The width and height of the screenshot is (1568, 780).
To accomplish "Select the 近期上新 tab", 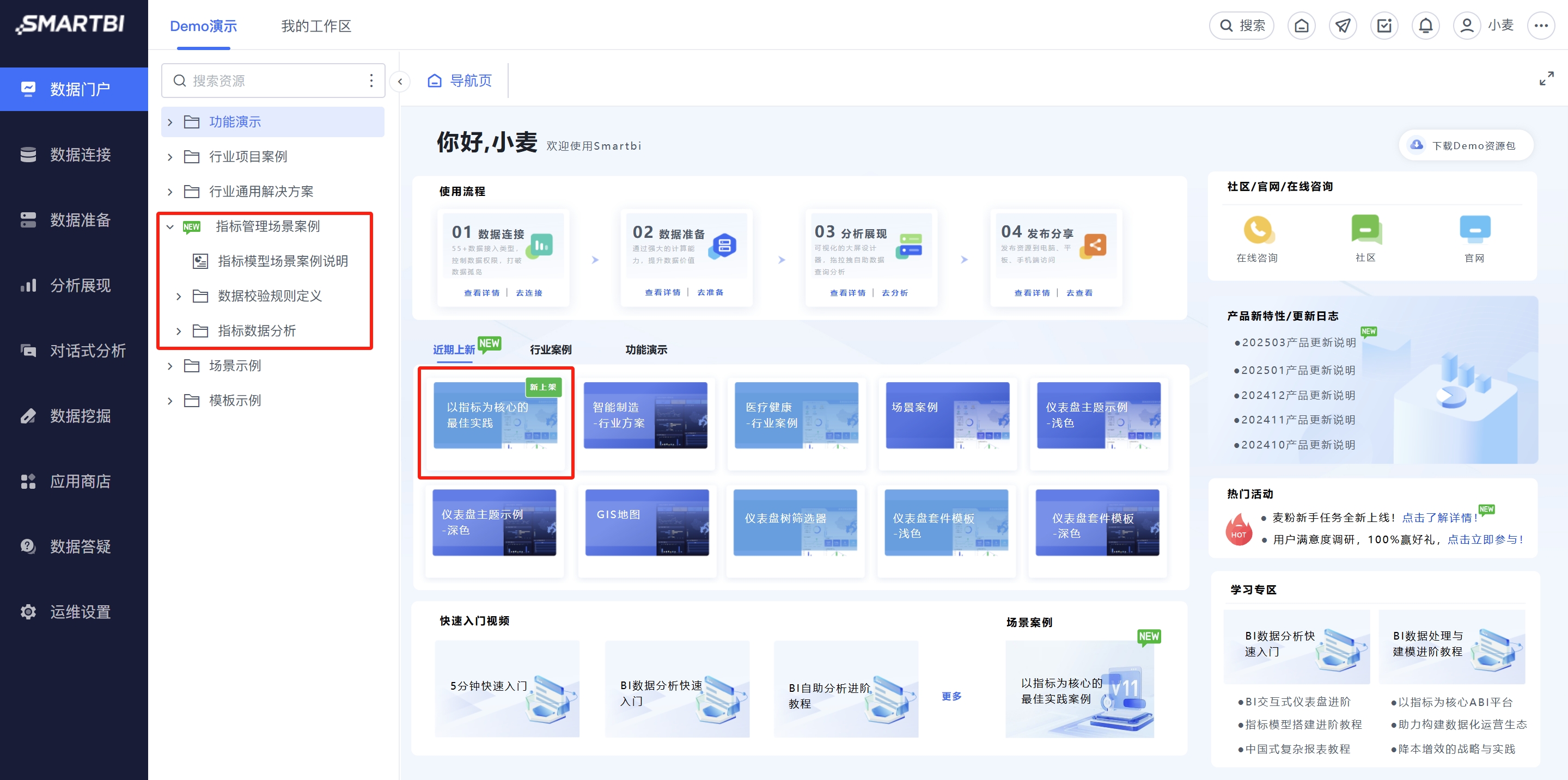I will pyautogui.click(x=454, y=350).
